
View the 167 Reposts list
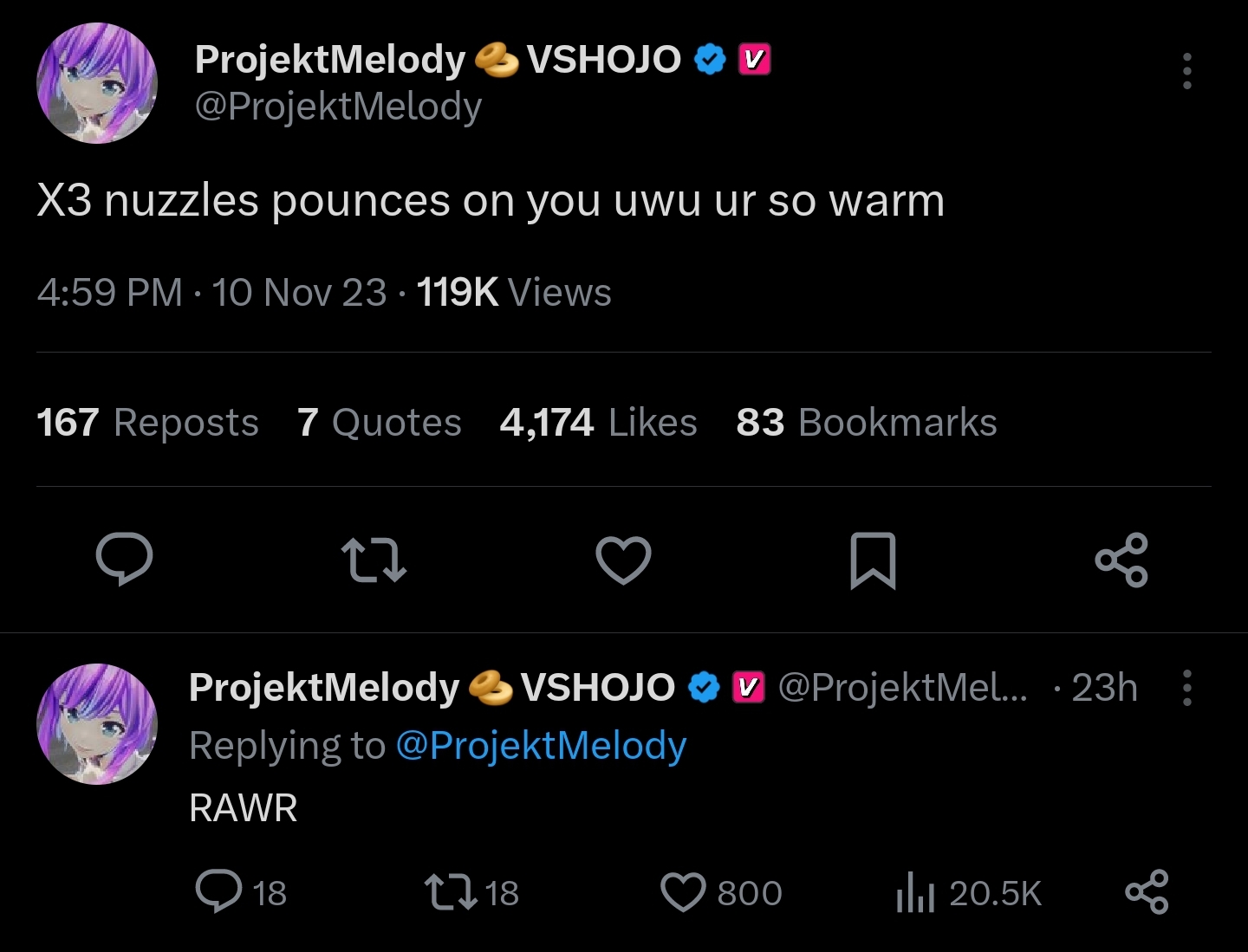pos(148,423)
